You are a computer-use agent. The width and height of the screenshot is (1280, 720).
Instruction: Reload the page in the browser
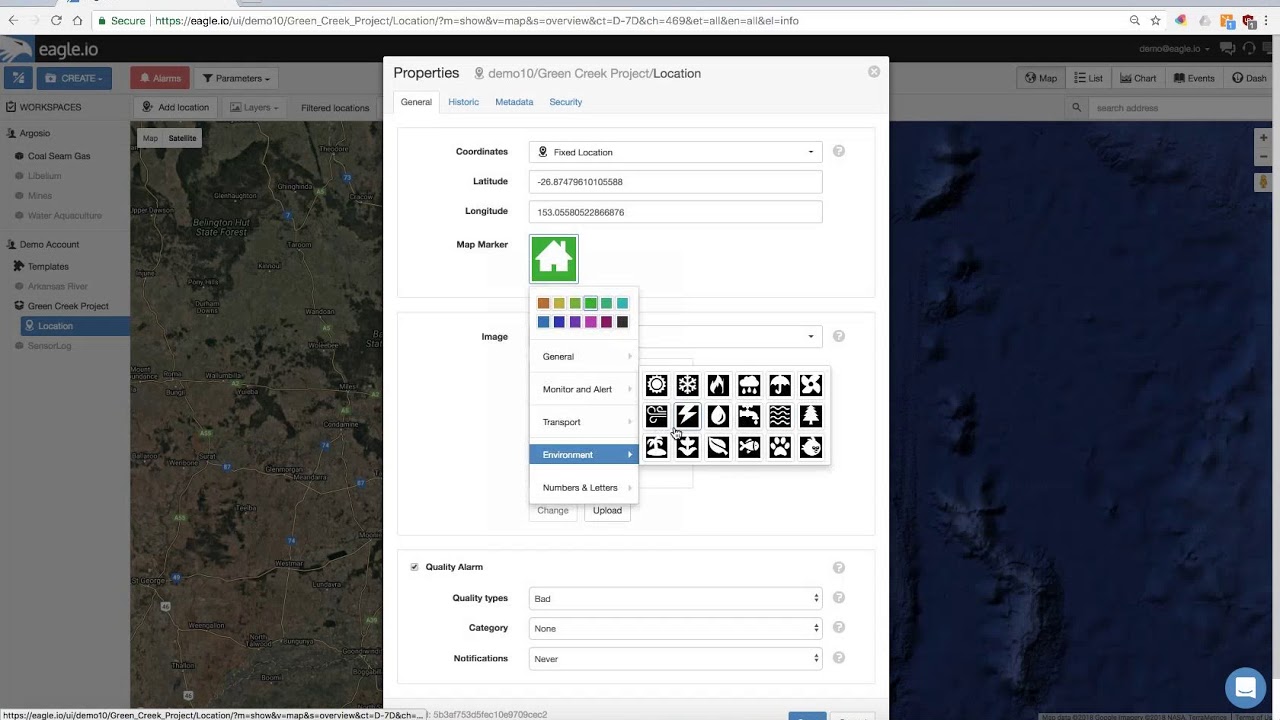56,20
